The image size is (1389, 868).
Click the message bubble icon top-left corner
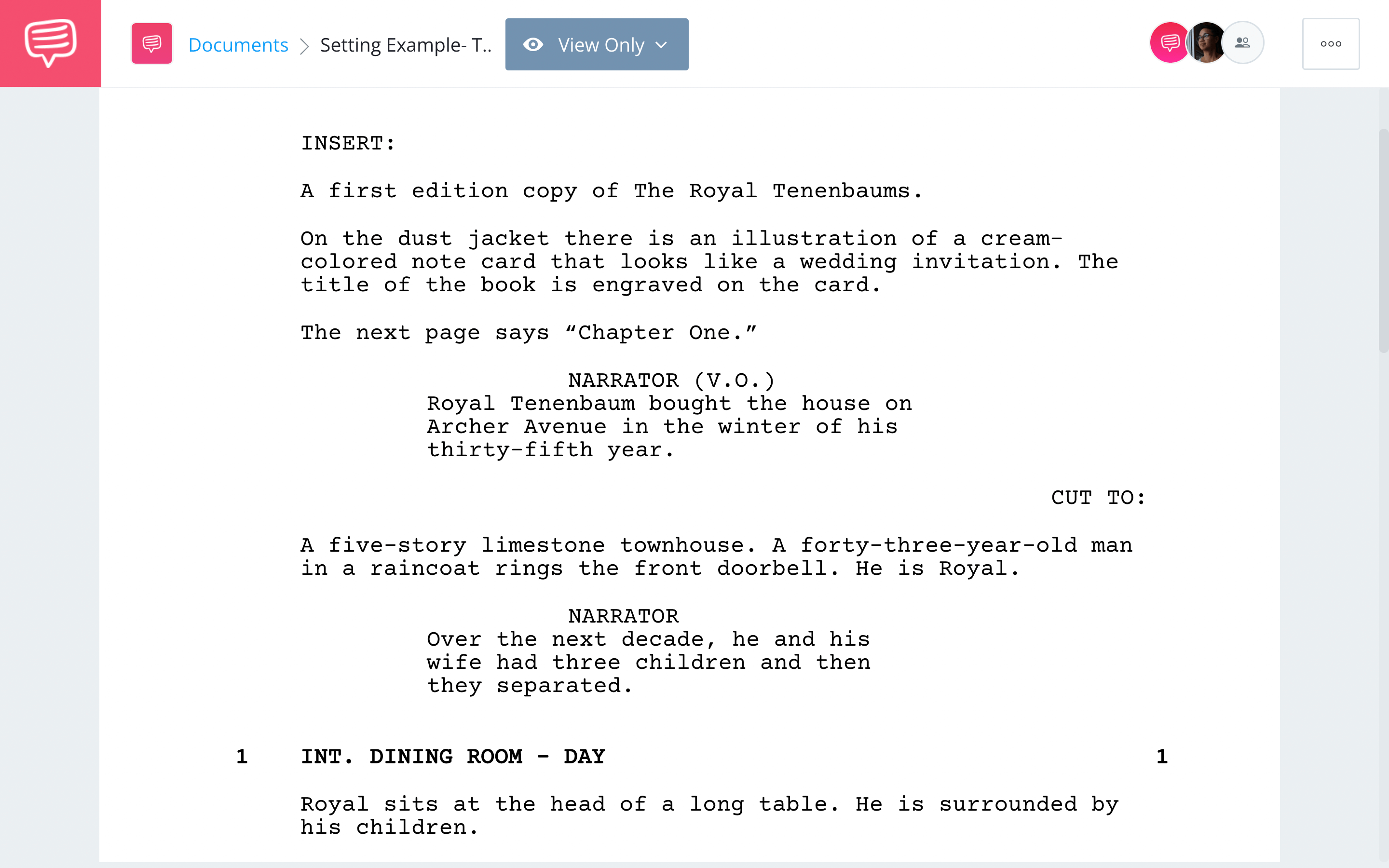(x=50, y=43)
